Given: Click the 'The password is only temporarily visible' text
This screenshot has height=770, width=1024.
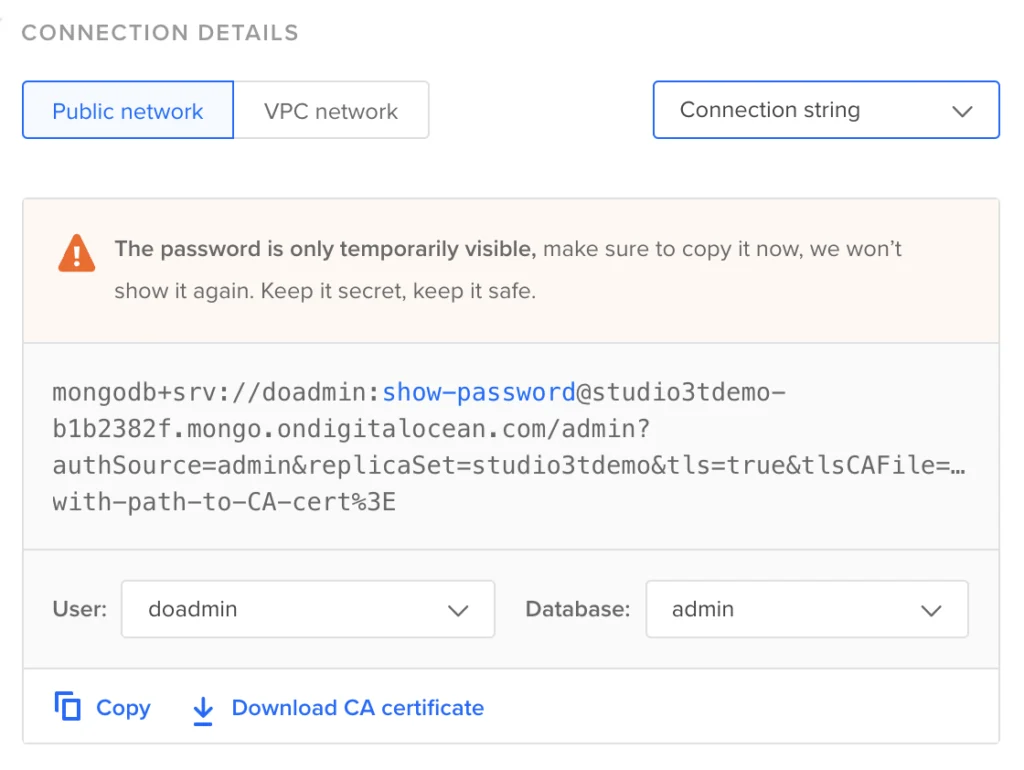Looking at the screenshot, I should [325, 249].
